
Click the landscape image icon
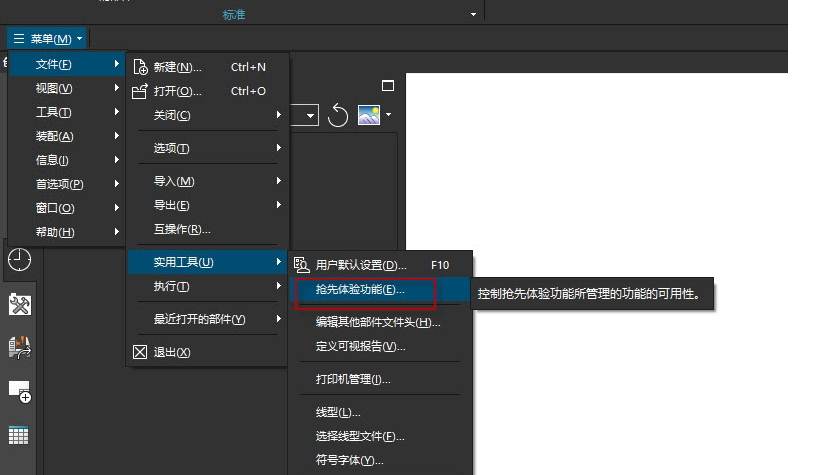pos(369,115)
